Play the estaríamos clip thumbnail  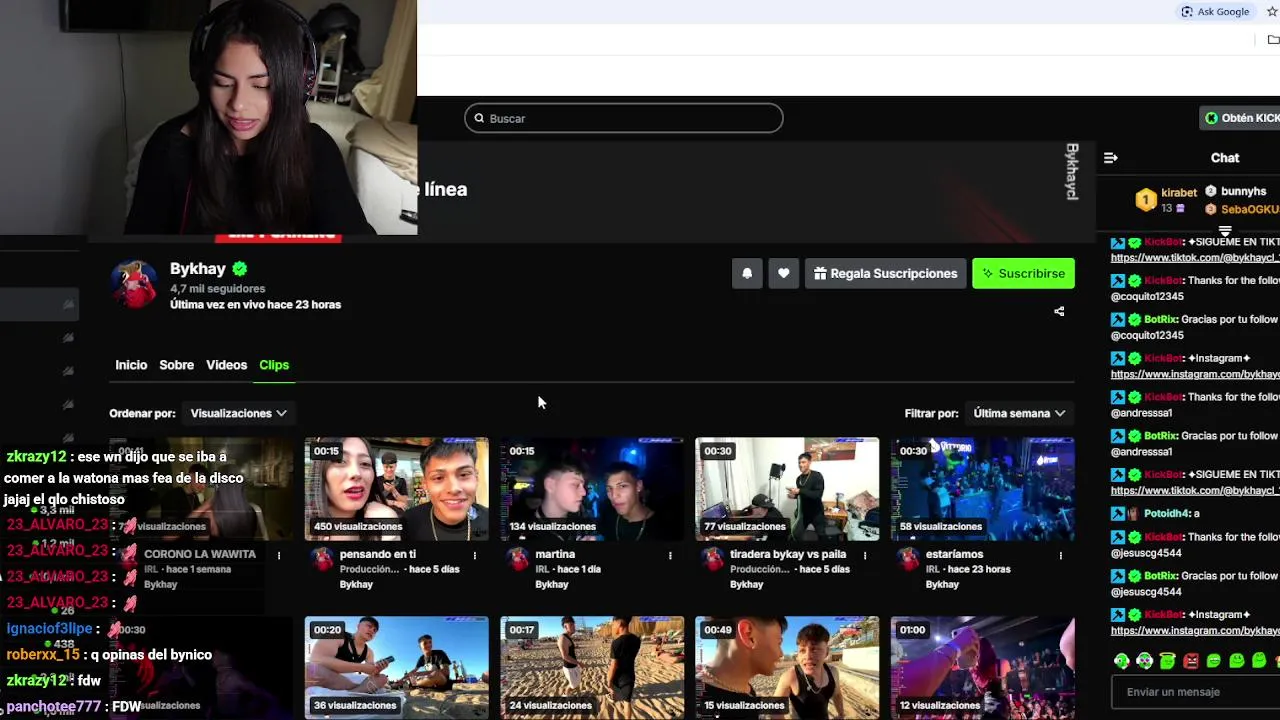tap(982, 489)
